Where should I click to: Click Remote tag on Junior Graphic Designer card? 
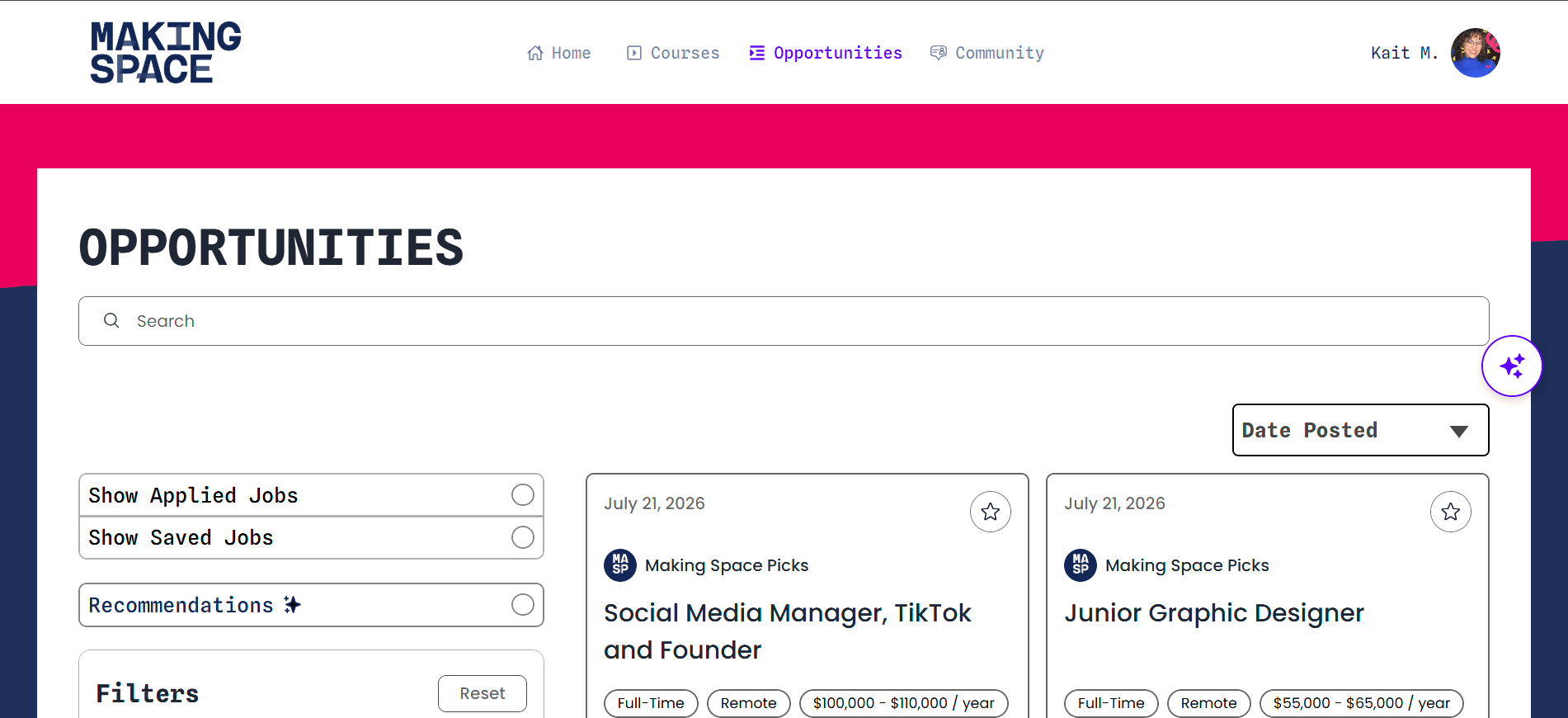click(x=1209, y=703)
